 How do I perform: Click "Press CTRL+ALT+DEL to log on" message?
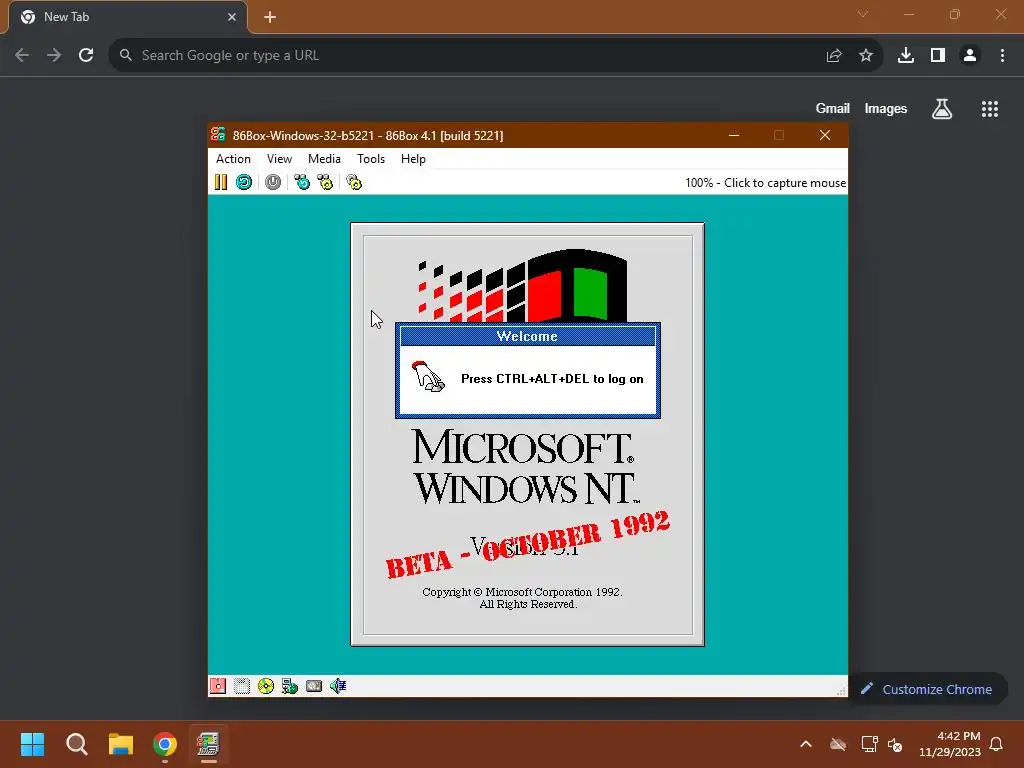(552, 379)
